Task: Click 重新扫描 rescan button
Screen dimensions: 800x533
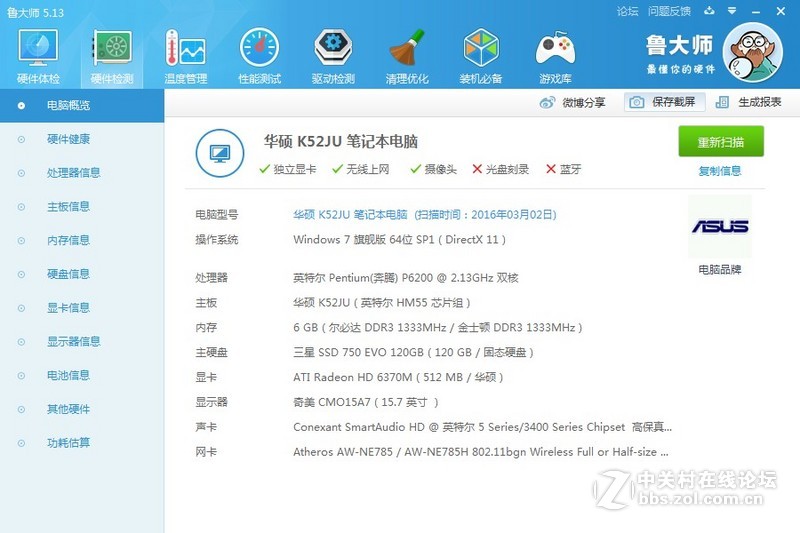Action: 721,141
